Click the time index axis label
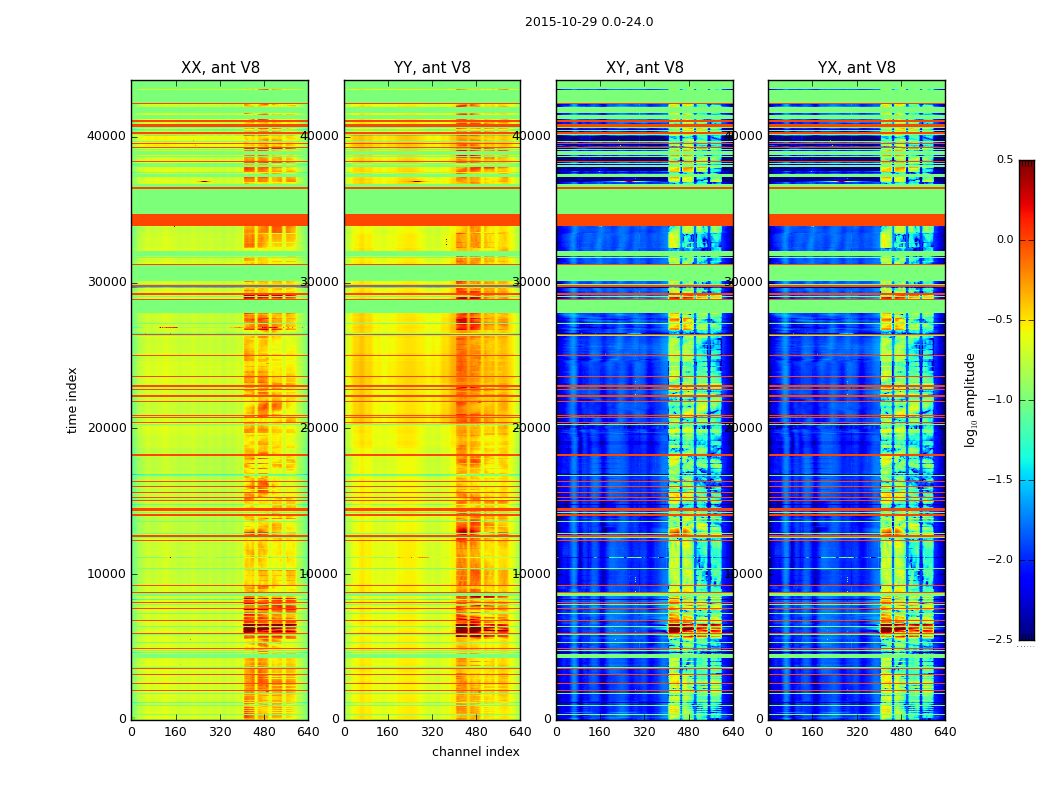1050x800 pixels. (72, 400)
